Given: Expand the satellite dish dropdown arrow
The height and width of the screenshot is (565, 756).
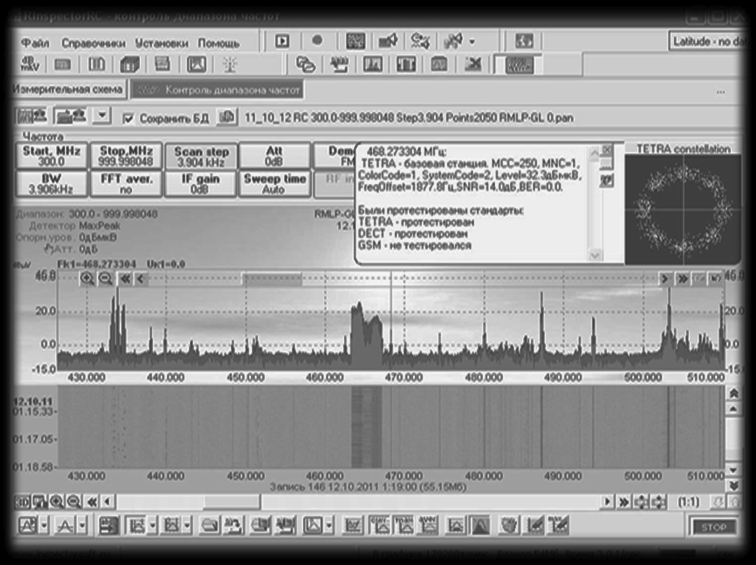Looking at the screenshot, I should point(472,42).
